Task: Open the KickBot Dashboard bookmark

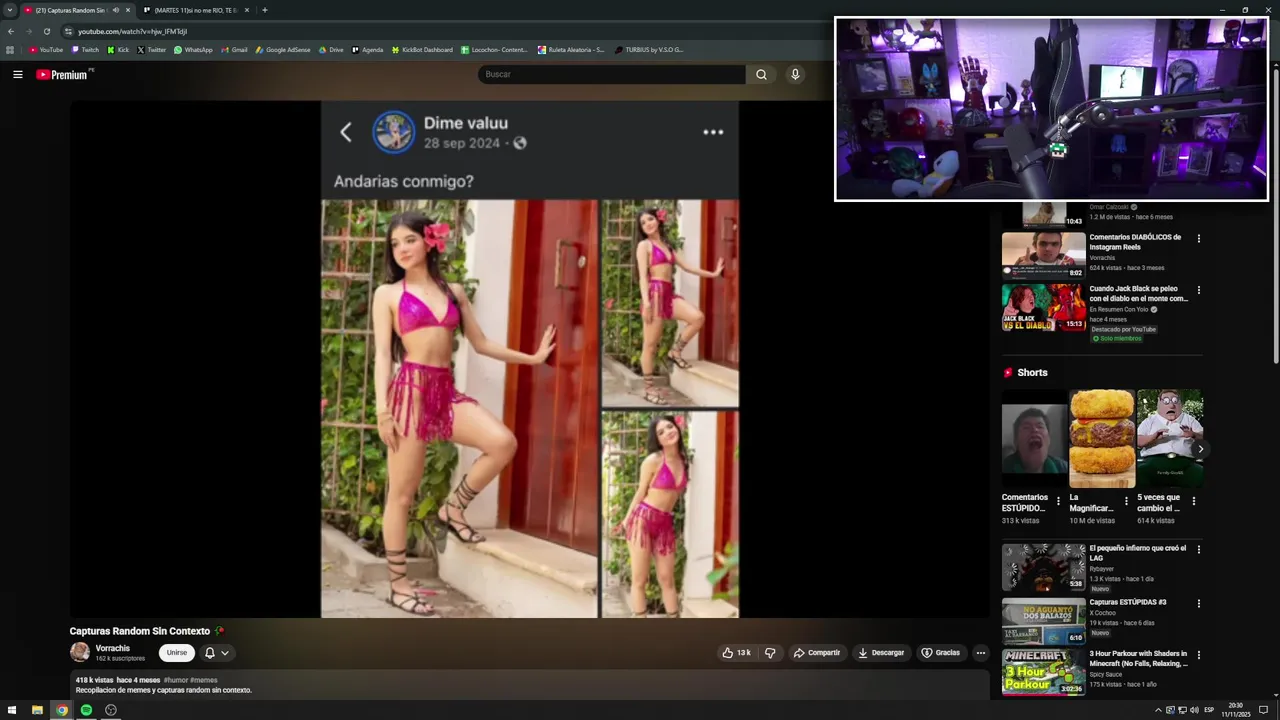Action: coord(422,49)
